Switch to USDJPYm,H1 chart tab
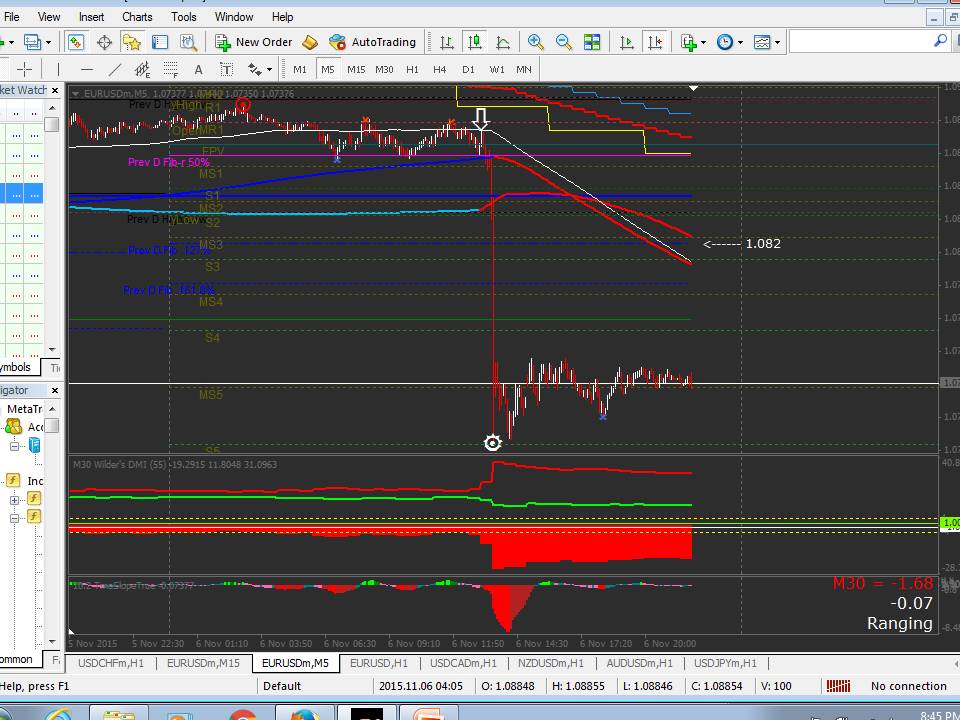 725,663
